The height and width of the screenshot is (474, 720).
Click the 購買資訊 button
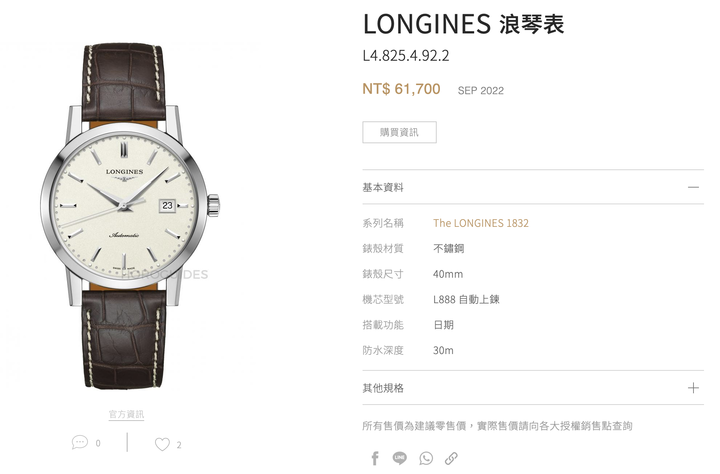pyautogui.click(x=399, y=132)
